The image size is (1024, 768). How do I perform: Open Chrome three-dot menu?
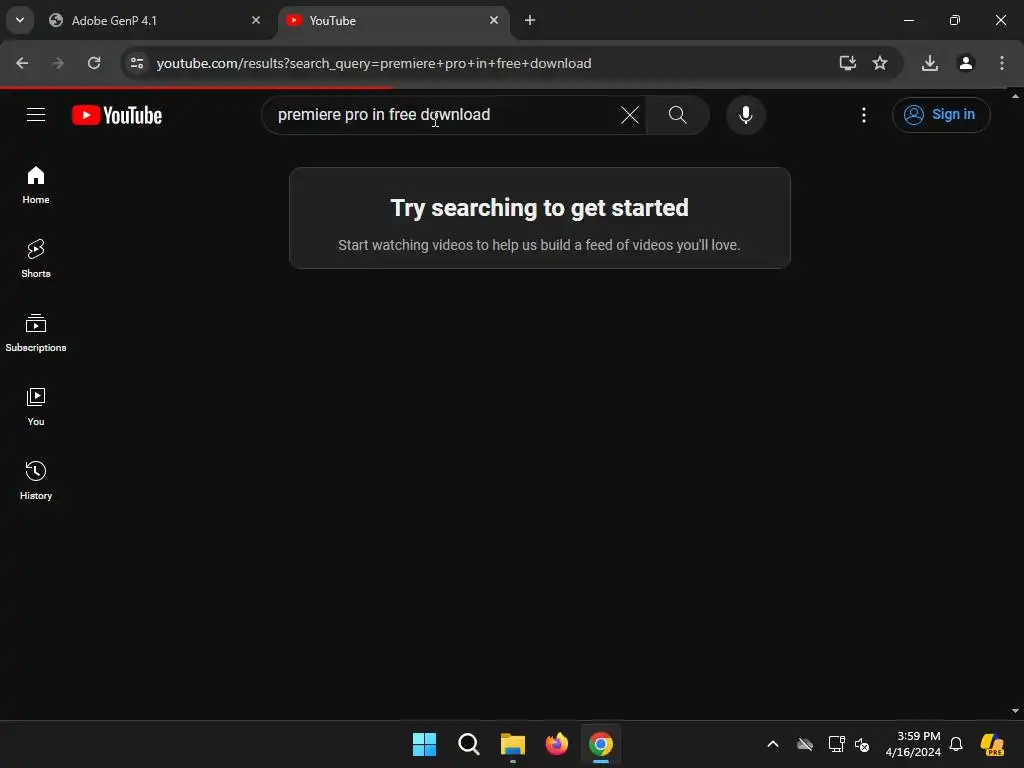tap(1001, 63)
